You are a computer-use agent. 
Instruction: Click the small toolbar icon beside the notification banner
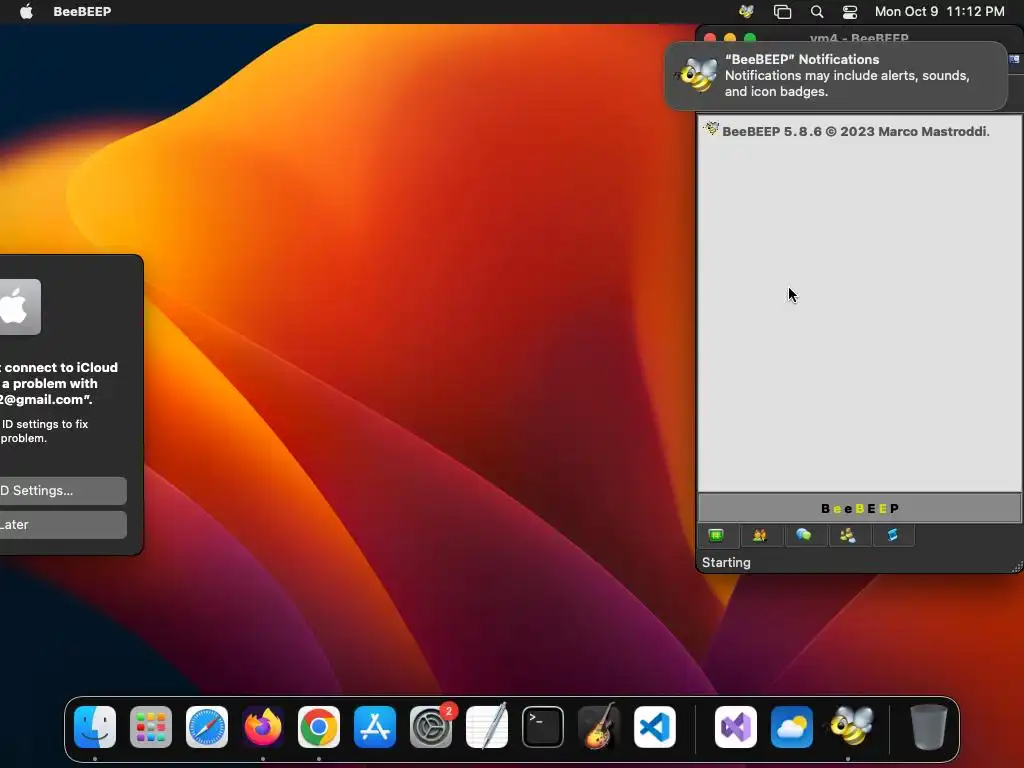(x=1014, y=59)
